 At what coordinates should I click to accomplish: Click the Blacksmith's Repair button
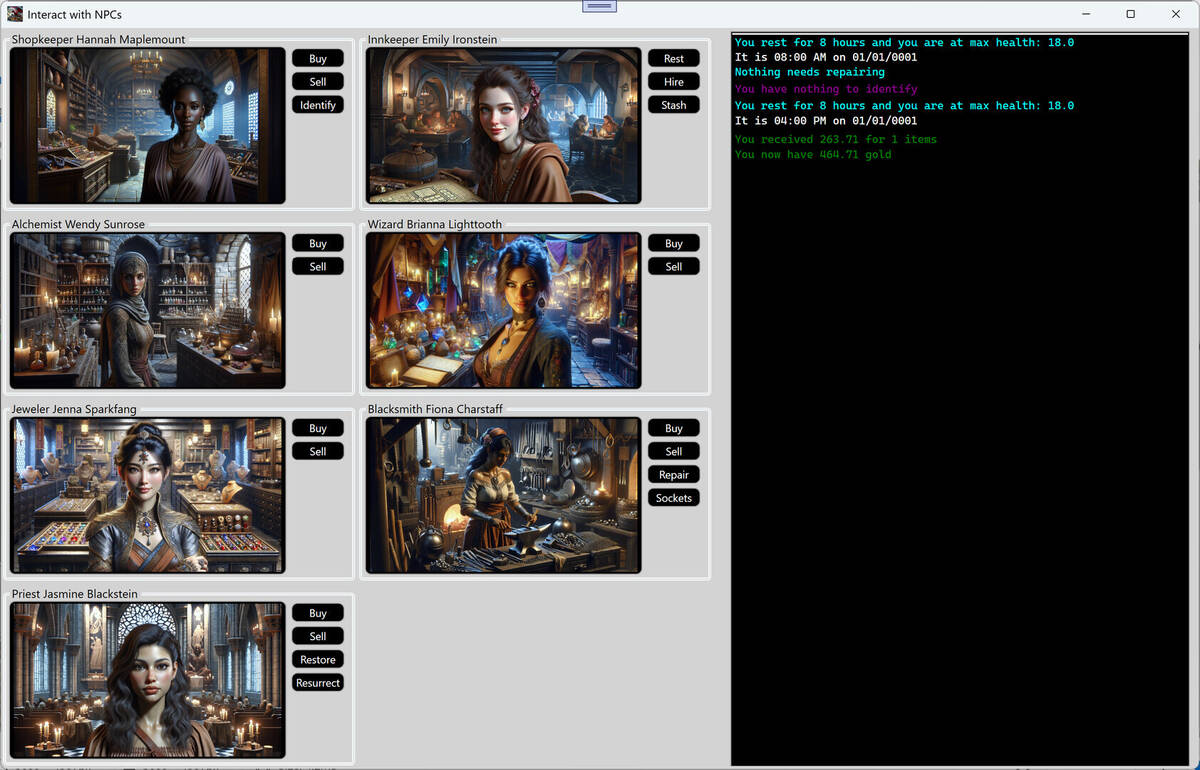point(674,475)
